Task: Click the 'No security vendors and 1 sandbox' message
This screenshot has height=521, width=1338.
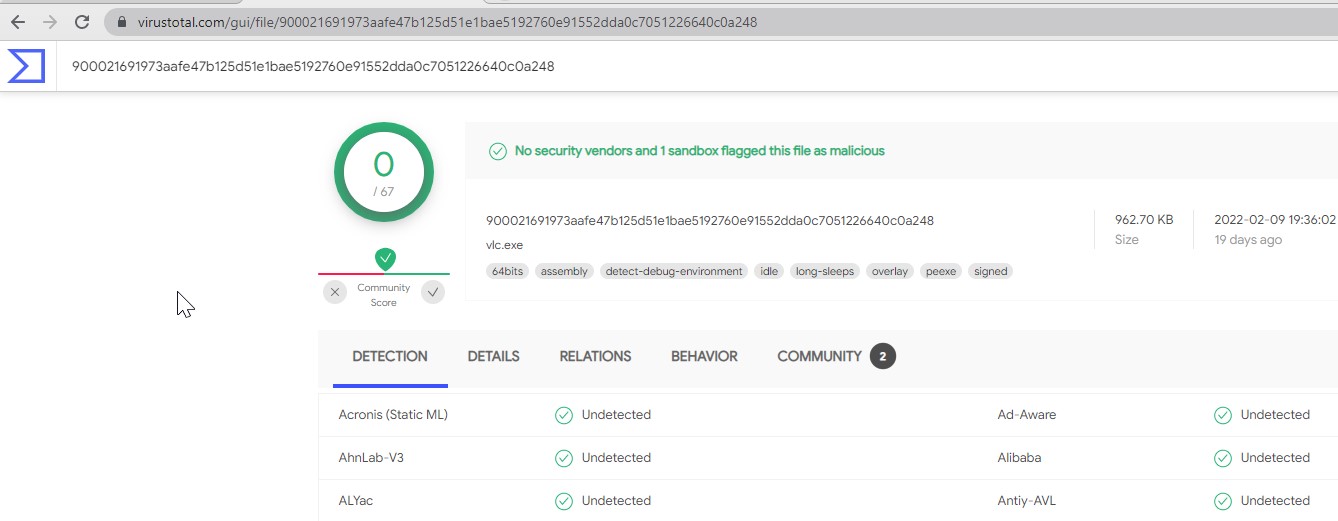Action: tap(700, 151)
